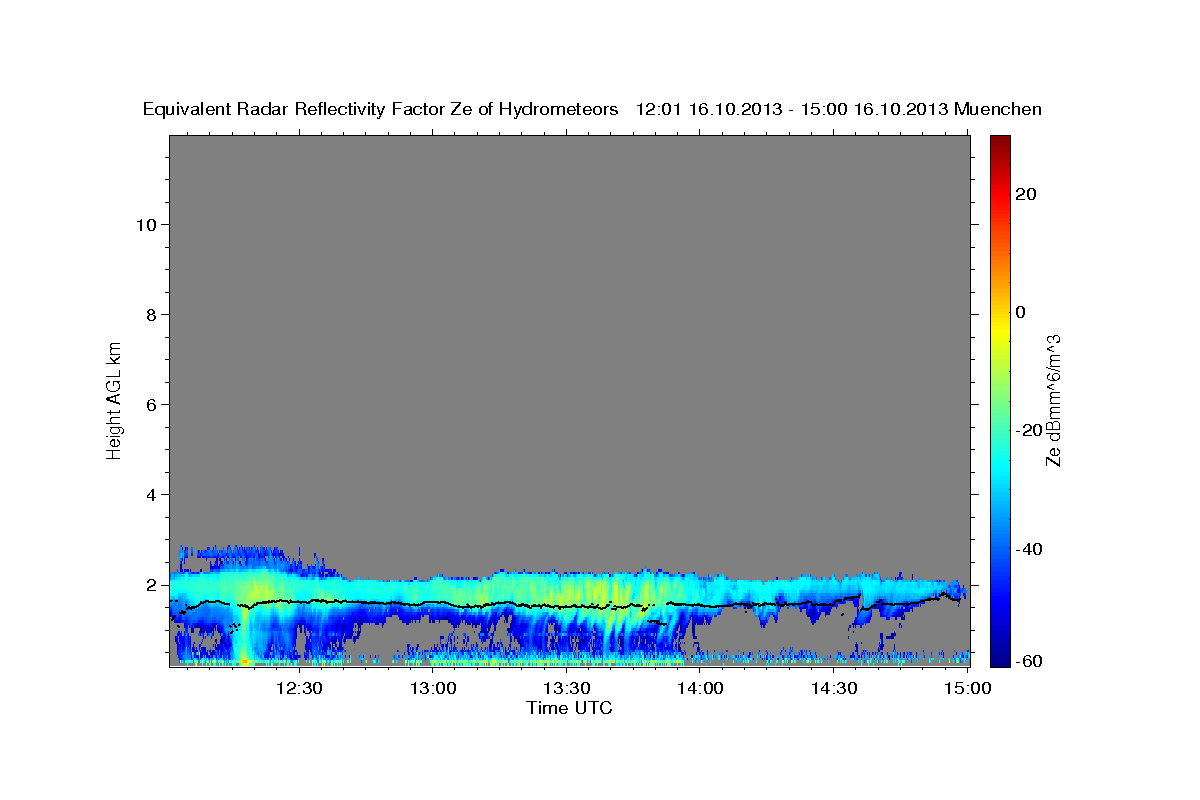The width and height of the screenshot is (1200, 800).
Task: Click the plot title starting 'Equivalent Radar Reflectivity Factor'
Action: click(x=593, y=109)
